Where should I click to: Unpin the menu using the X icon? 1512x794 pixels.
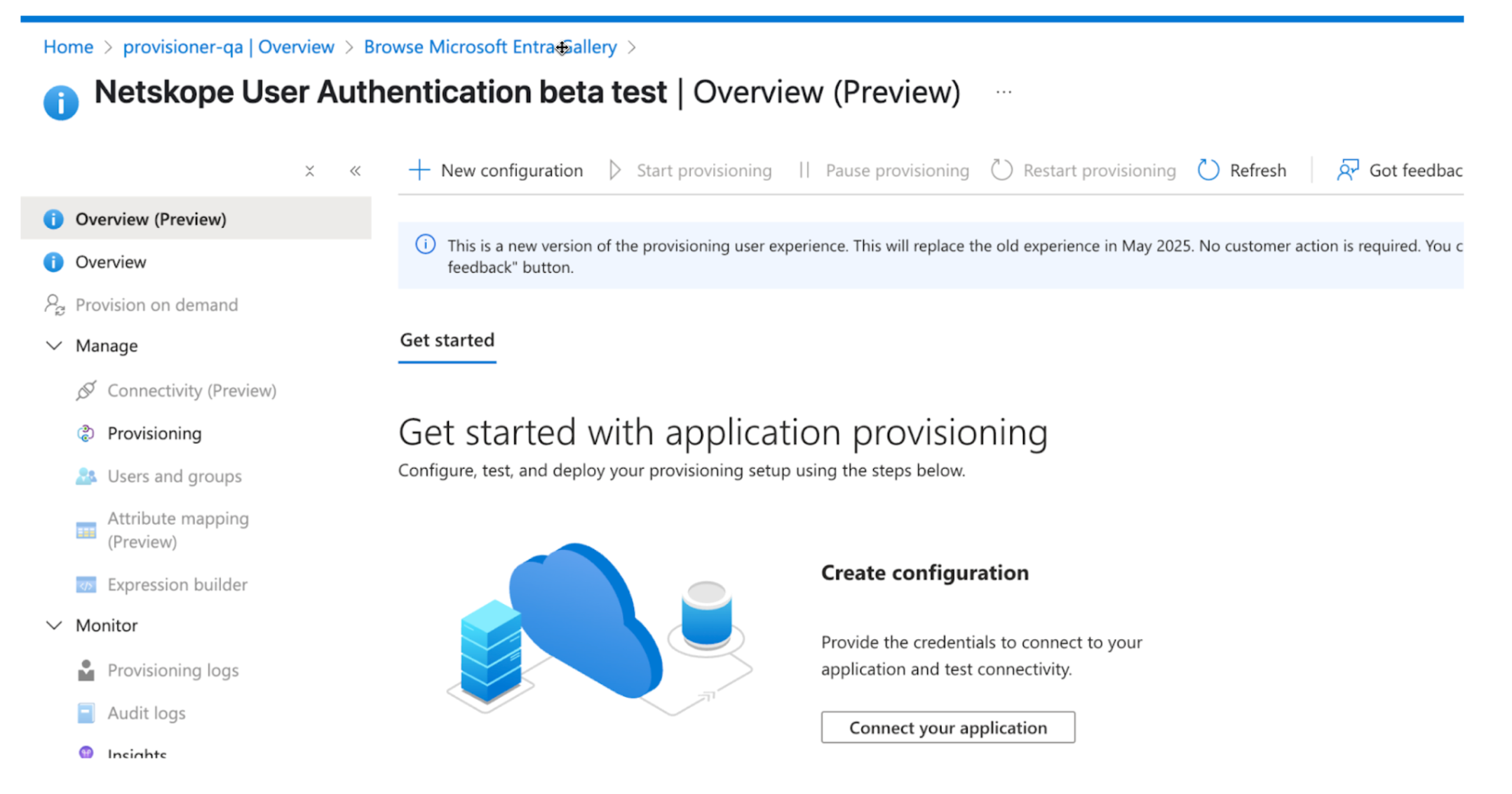coord(309,170)
